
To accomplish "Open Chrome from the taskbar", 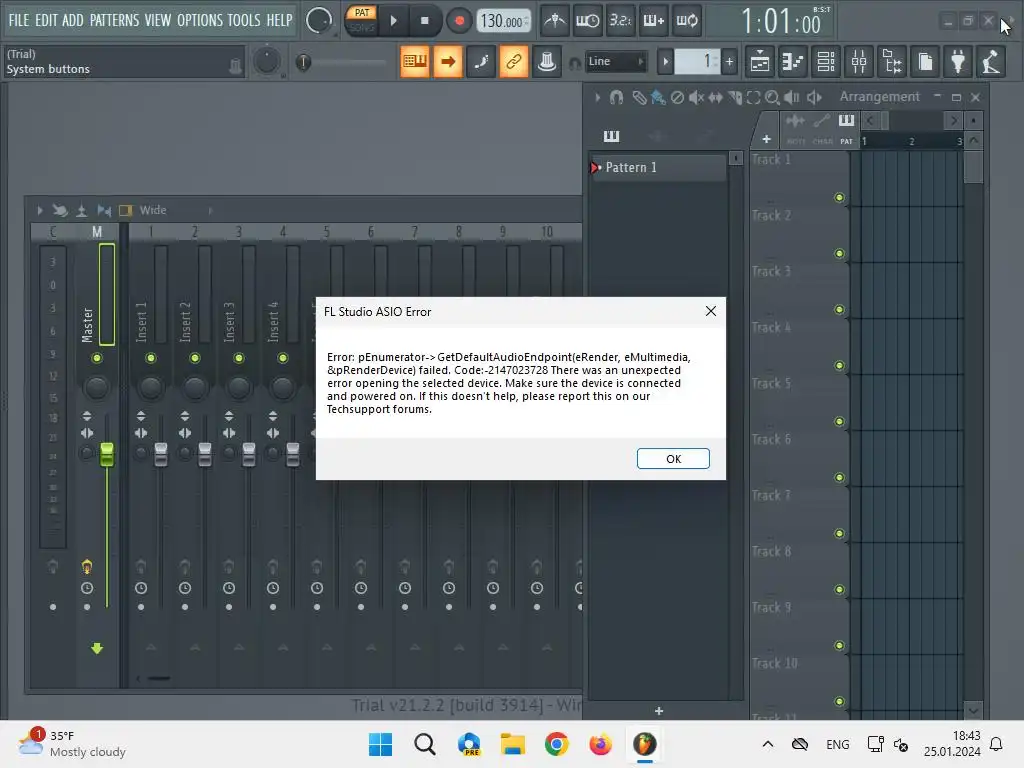I will point(556,744).
